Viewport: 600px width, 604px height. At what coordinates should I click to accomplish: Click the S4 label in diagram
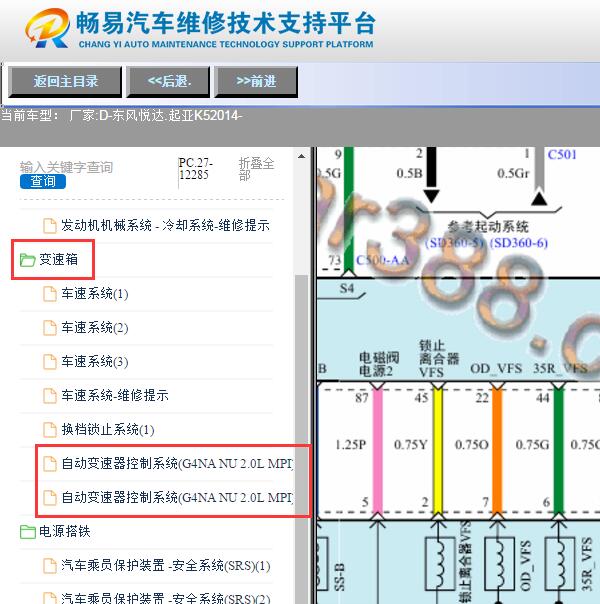pyautogui.click(x=347, y=288)
